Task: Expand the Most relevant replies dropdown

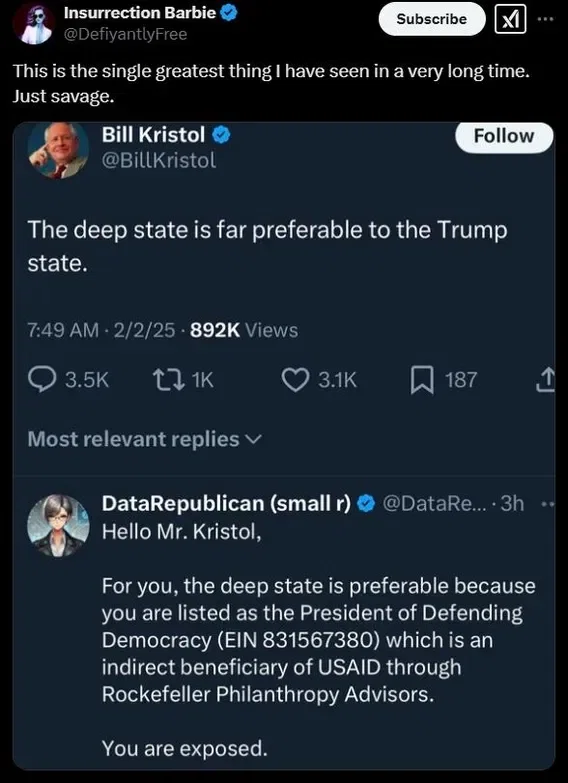Action: click(145, 439)
